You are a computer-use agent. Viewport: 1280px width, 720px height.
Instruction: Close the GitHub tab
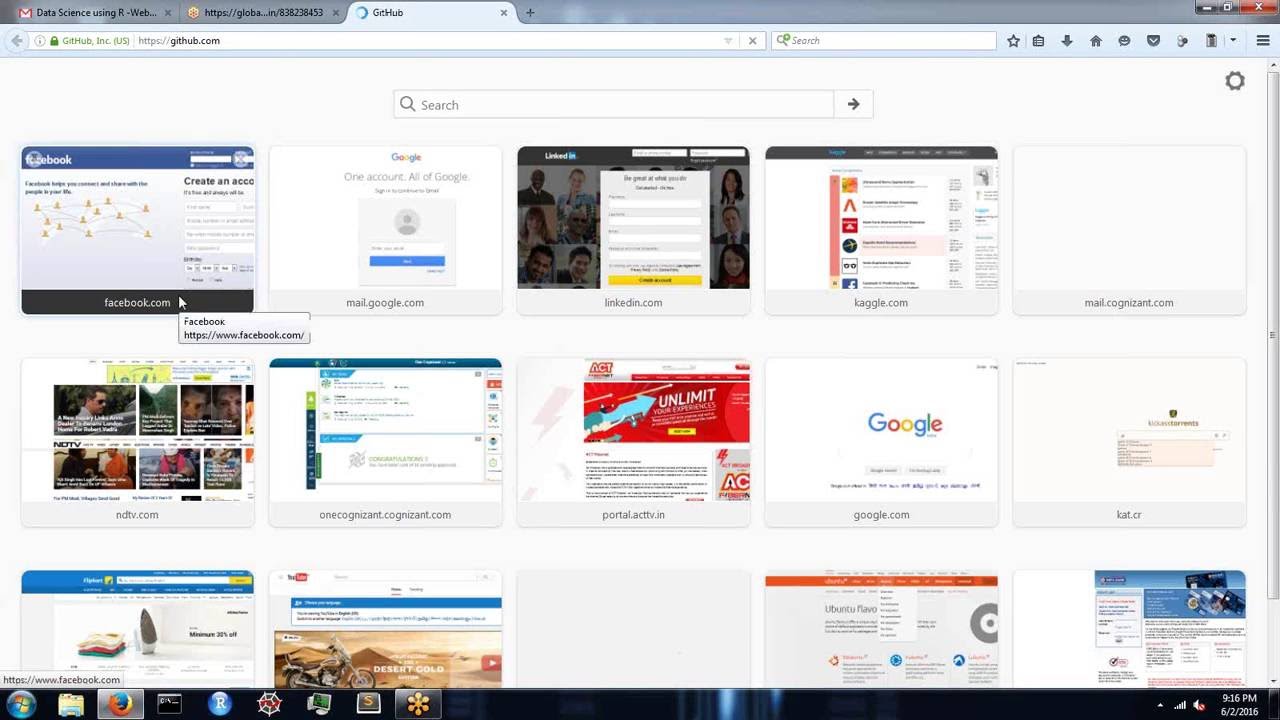tap(504, 13)
